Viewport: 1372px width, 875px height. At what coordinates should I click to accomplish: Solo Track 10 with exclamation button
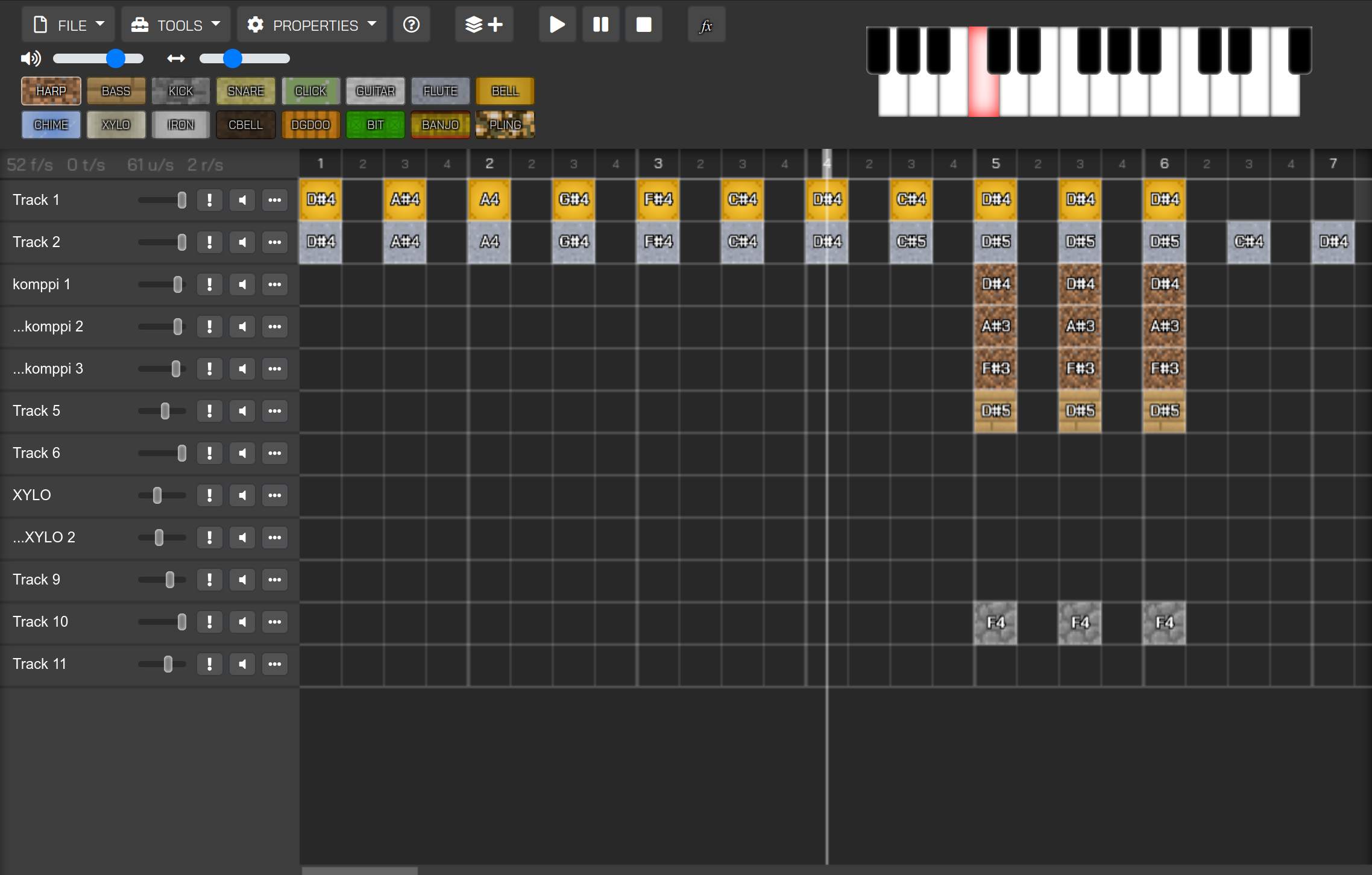click(x=210, y=622)
